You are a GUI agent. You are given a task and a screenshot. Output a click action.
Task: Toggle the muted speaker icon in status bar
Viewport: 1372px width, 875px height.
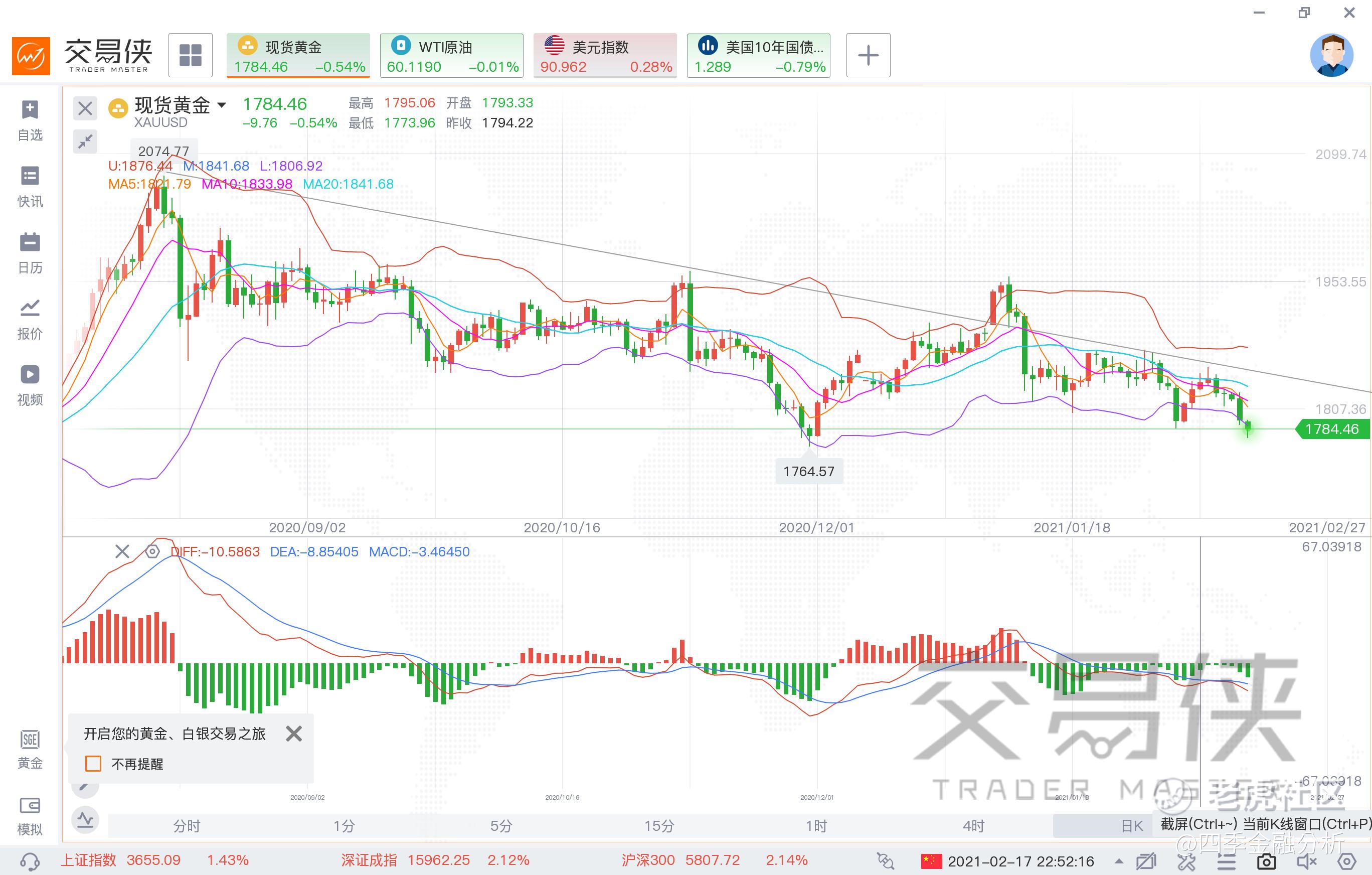pyautogui.click(x=1306, y=861)
